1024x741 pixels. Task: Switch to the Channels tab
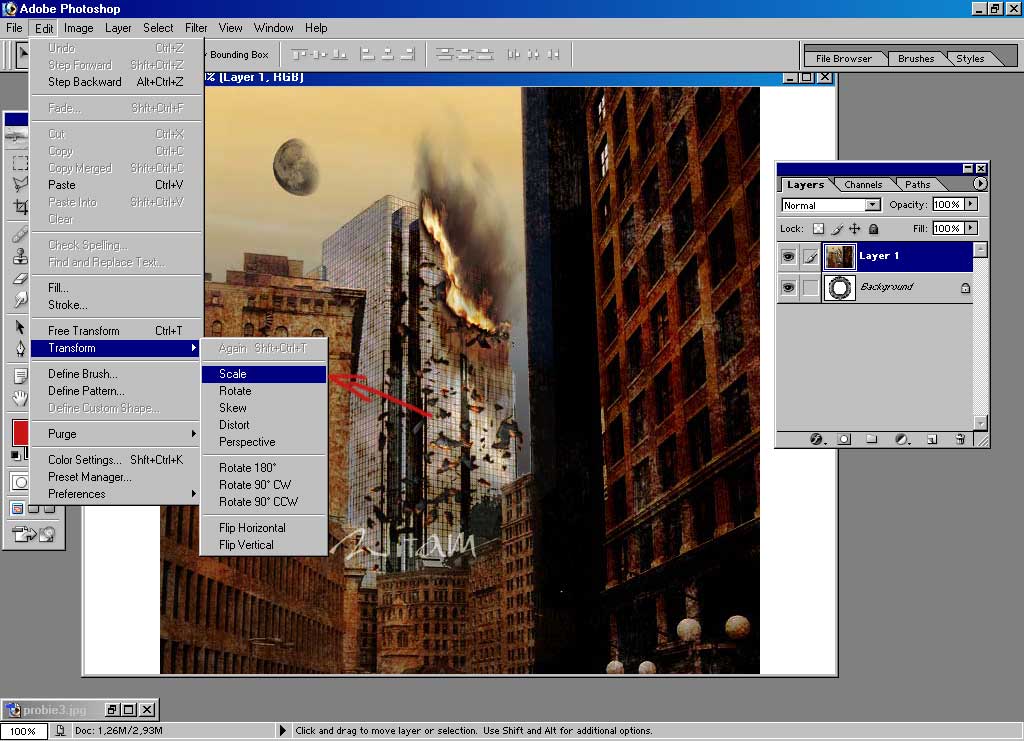pos(863,184)
